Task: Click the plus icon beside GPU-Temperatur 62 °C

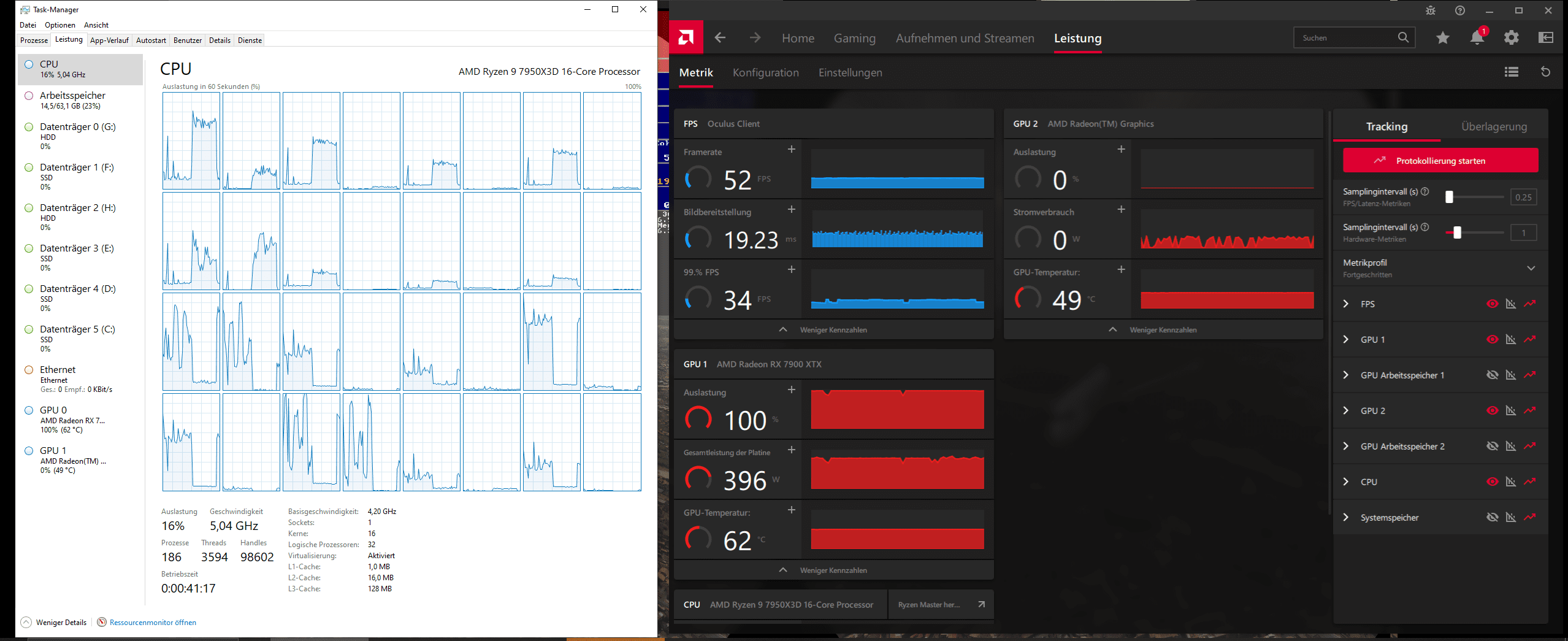Action: (x=792, y=510)
